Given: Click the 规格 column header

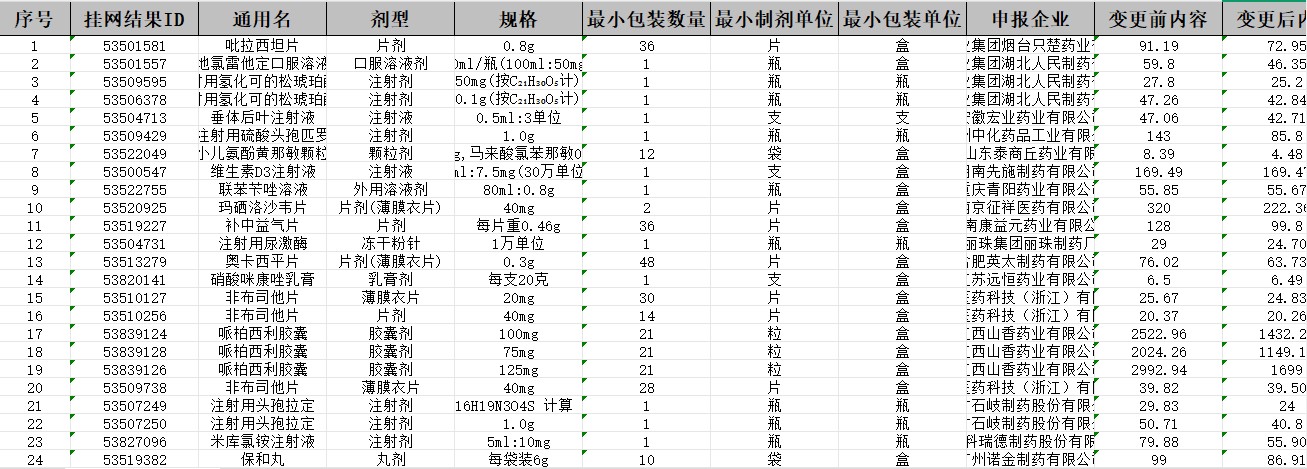Looking at the screenshot, I should point(518,19).
